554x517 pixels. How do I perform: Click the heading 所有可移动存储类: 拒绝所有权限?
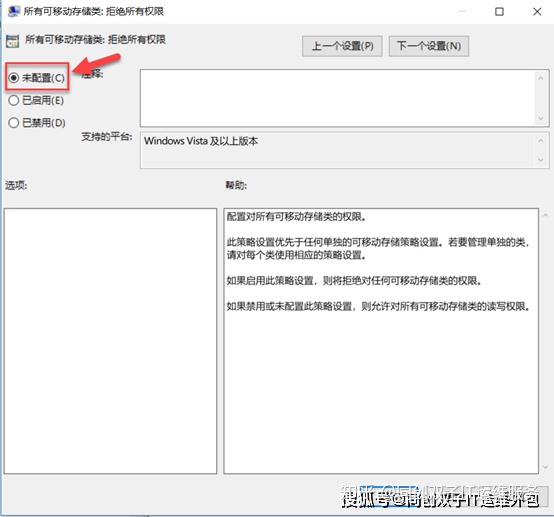click(x=95, y=40)
